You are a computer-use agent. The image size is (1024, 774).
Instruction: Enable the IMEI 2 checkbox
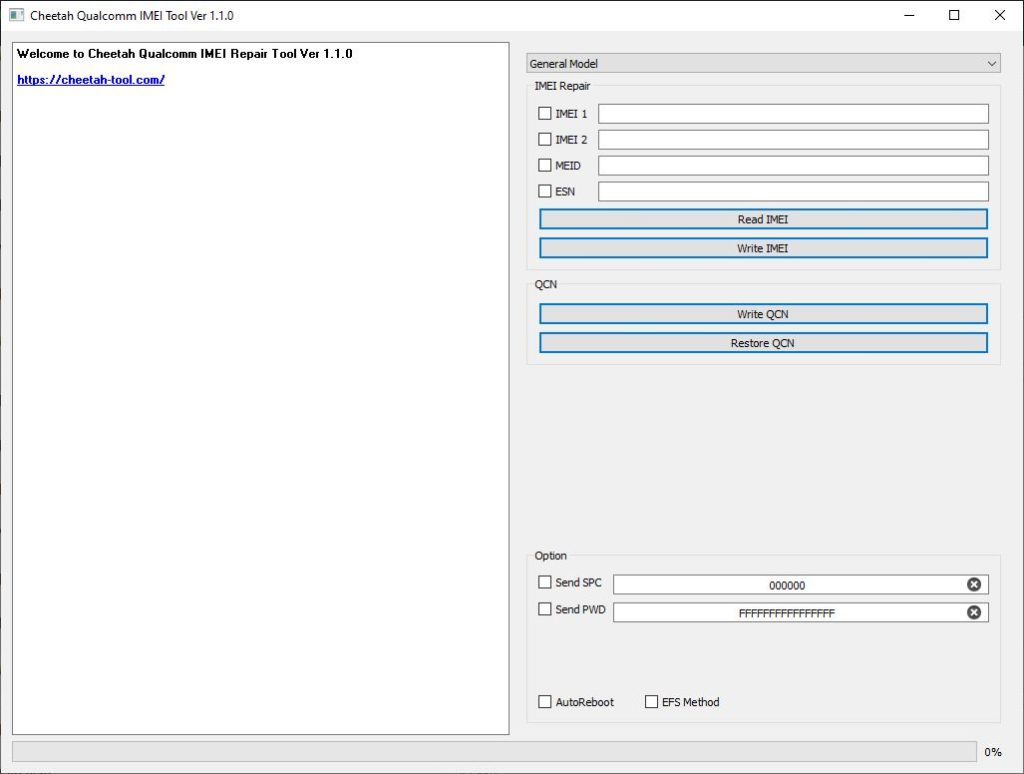click(x=545, y=139)
